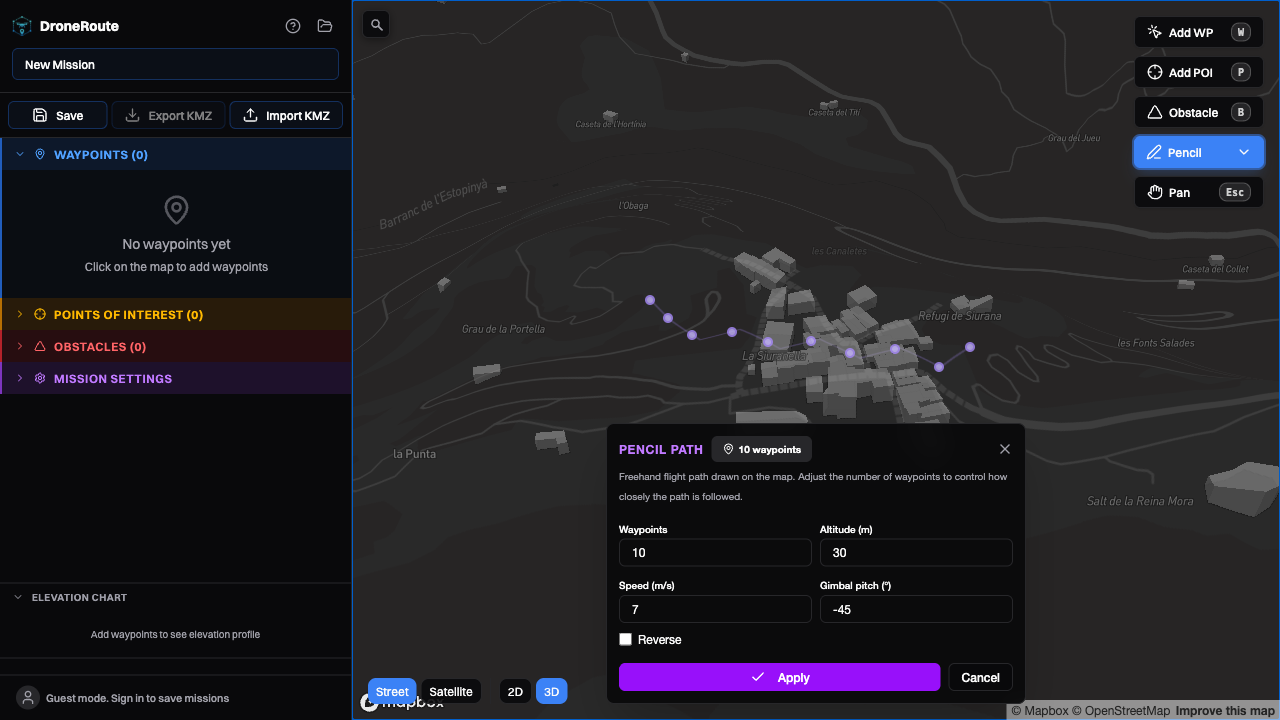The image size is (1280, 720).
Task: Activate the Obstacle drawing tool
Action: tap(1199, 113)
